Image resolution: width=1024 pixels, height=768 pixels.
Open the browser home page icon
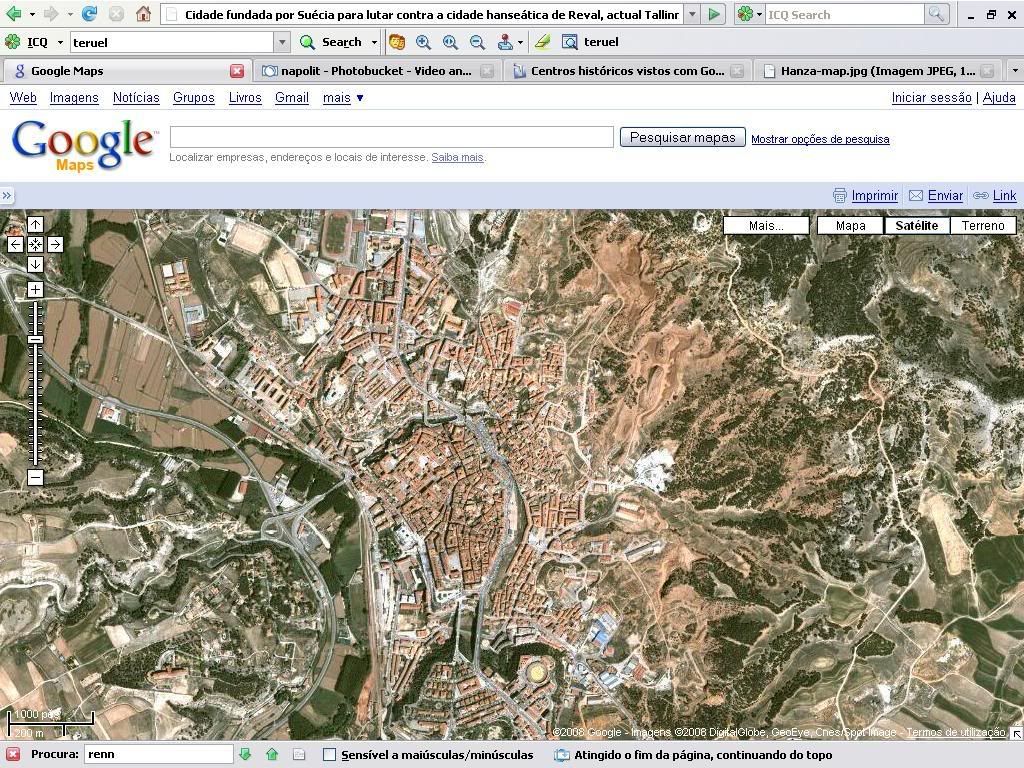pos(143,14)
